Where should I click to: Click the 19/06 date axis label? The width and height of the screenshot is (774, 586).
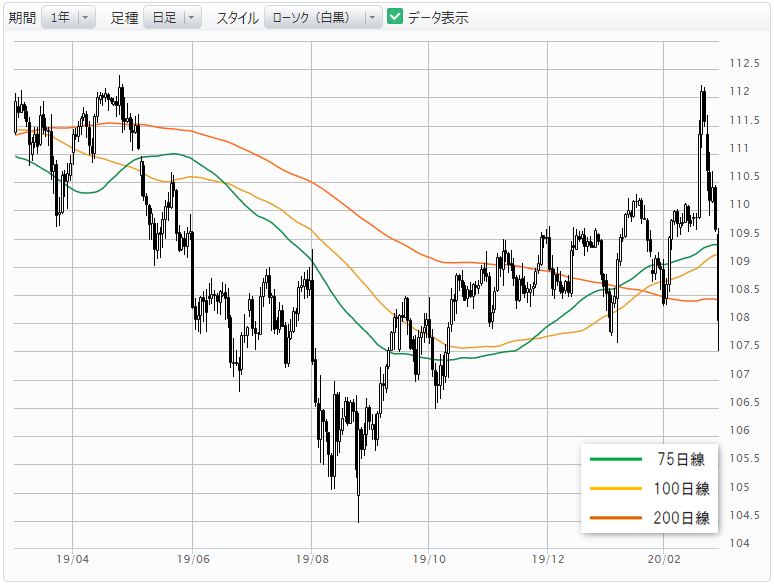coord(193,559)
